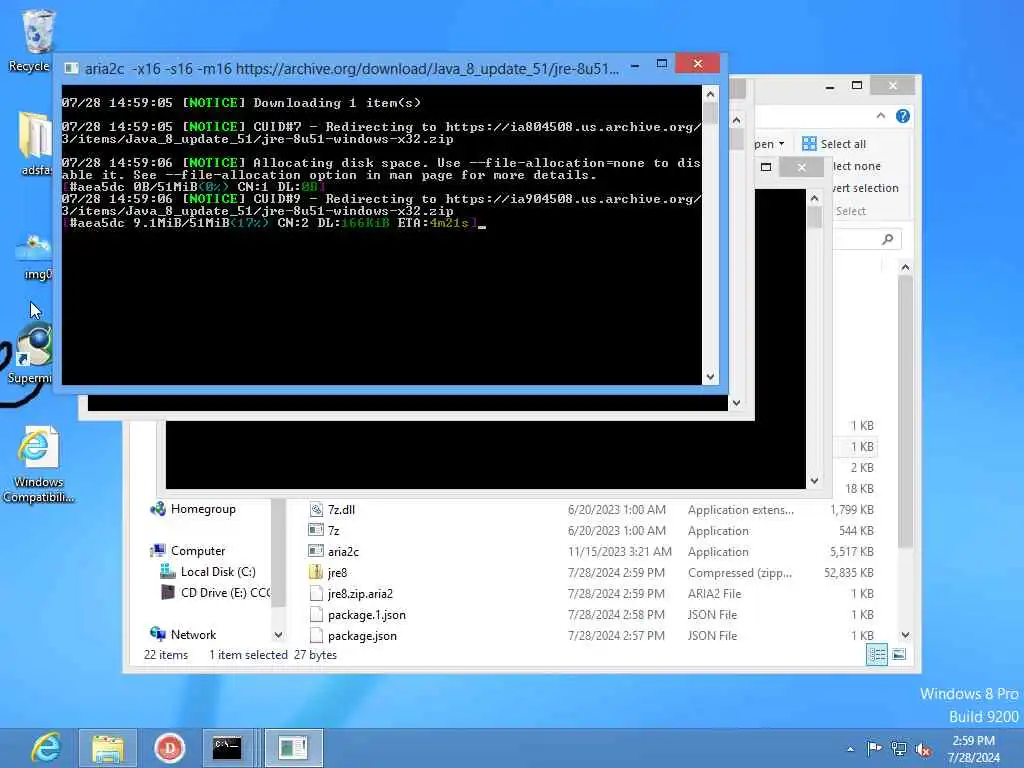The width and height of the screenshot is (1024, 768).
Task: Click the Action Center flag tray icon
Action: pyautogui.click(x=874, y=748)
